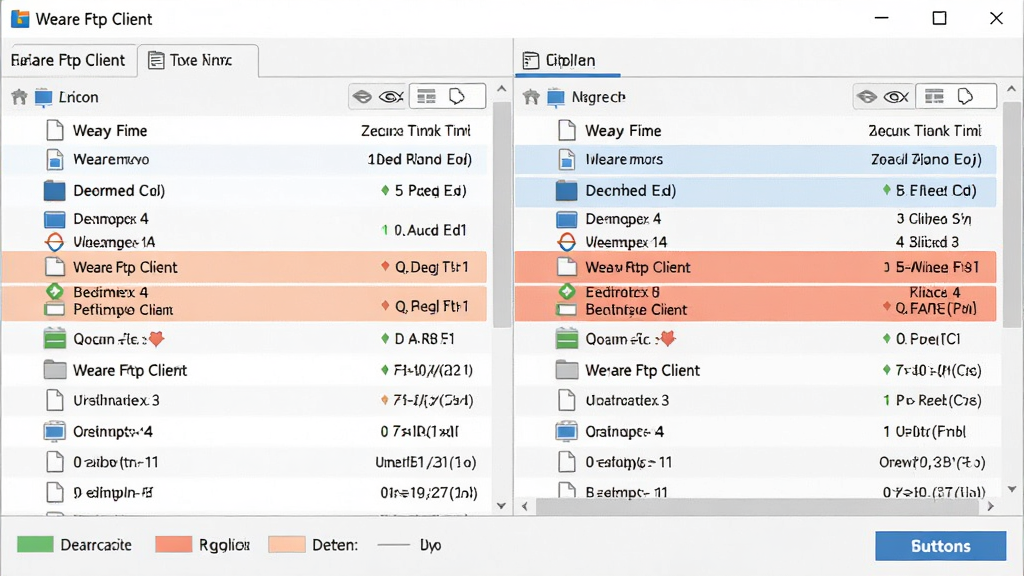The width and height of the screenshot is (1024, 576).
Task: Select the row named Uoatrcatiex 3
Action: tap(756, 400)
